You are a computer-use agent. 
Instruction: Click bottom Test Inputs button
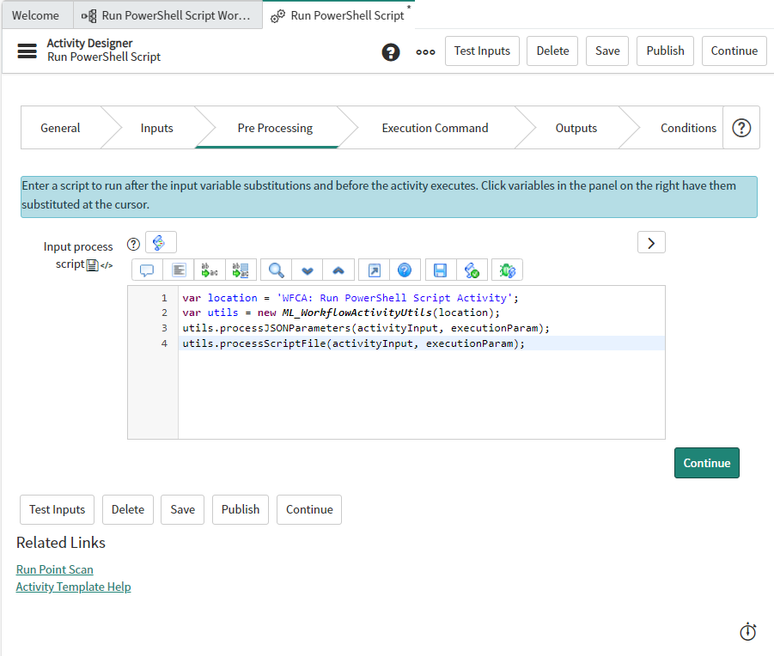coord(57,509)
